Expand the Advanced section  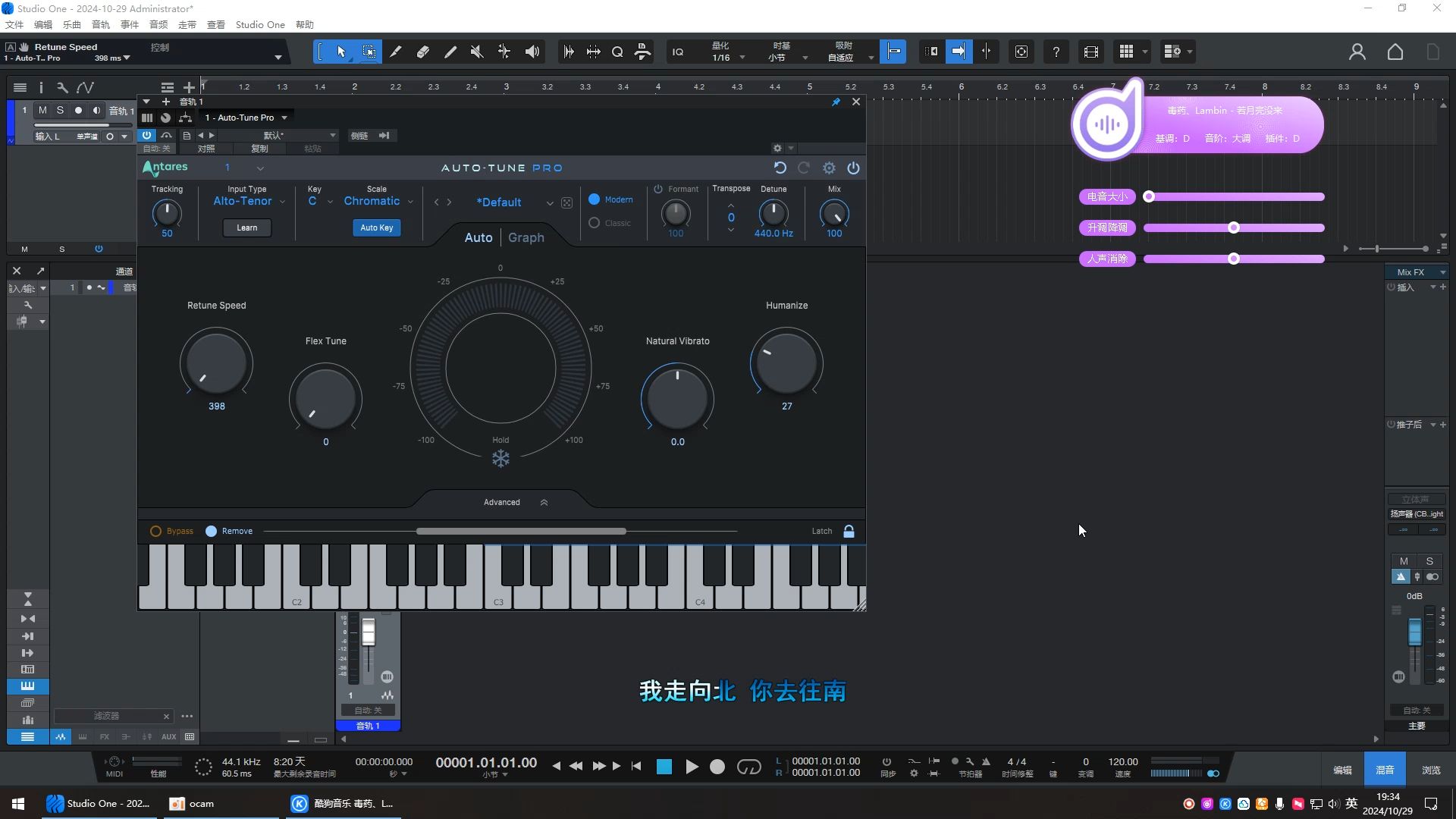[515, 502]
